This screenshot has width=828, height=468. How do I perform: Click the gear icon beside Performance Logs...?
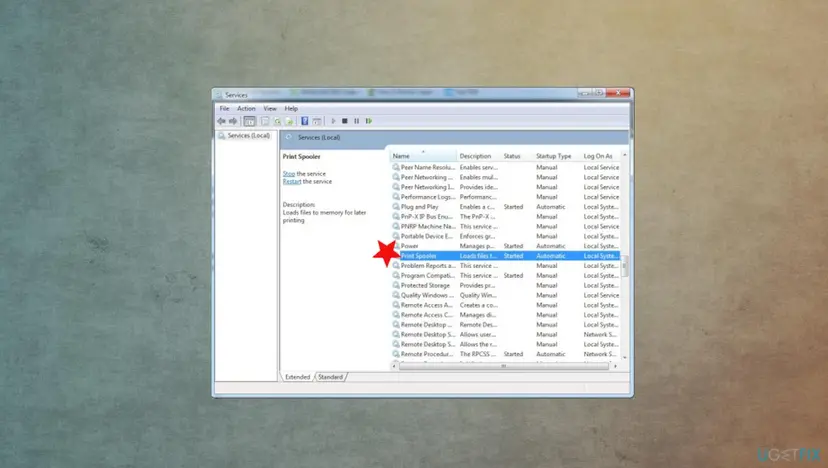pyautogui.click(x=396, y=196)
